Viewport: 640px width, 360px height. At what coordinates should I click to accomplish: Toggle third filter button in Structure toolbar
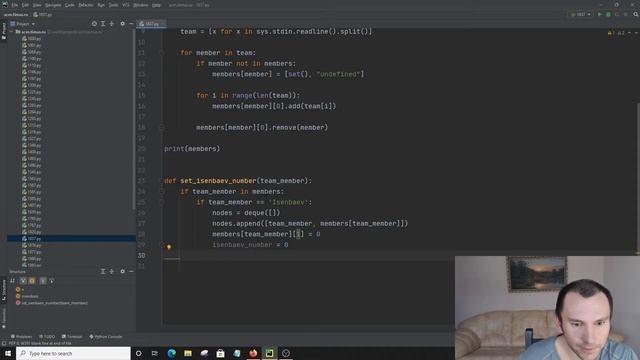click(43, 281)
